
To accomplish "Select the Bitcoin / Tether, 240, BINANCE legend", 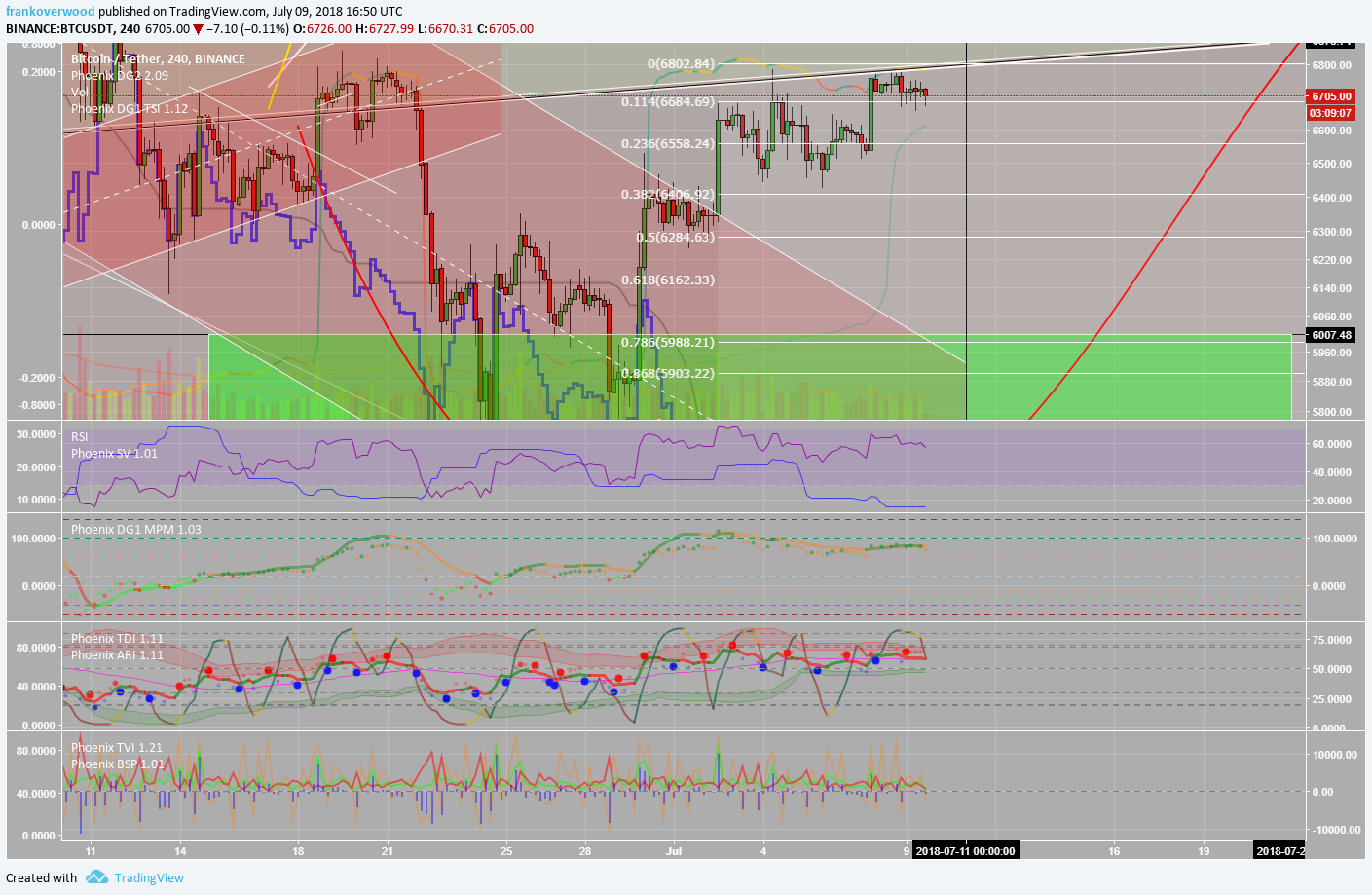I will (158, 58).
